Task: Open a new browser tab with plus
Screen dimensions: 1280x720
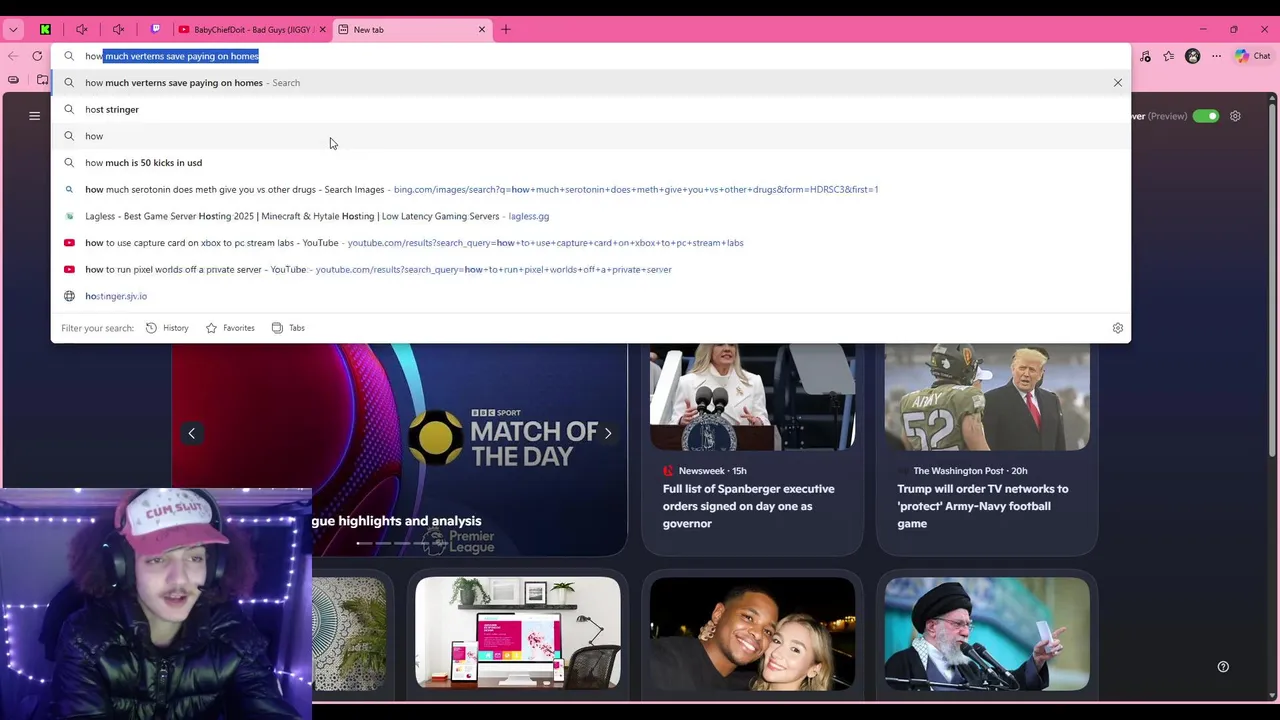Action: (x=506, y=29)
